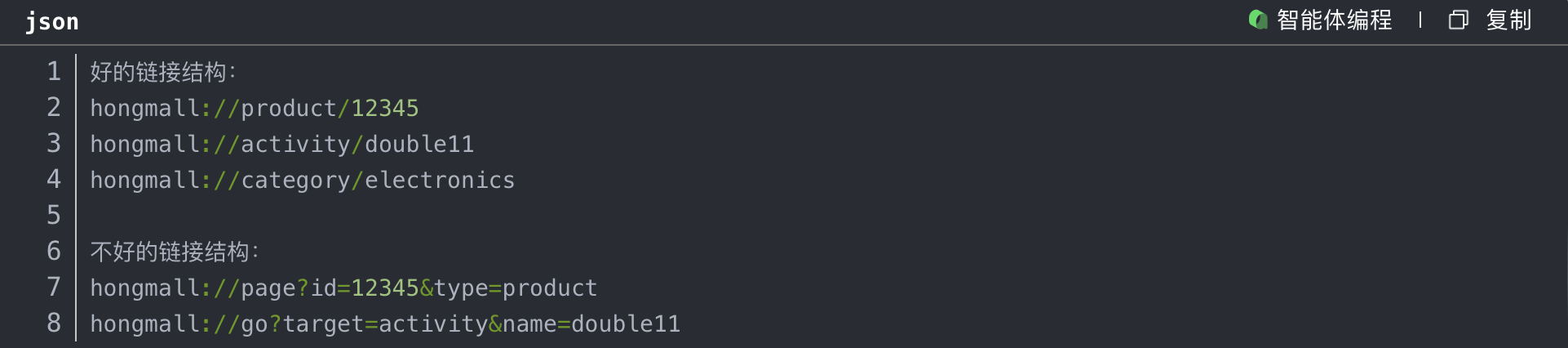Click line number 1 in gutter
This screenshot has width=1568, height=348.
pos(54,72)
